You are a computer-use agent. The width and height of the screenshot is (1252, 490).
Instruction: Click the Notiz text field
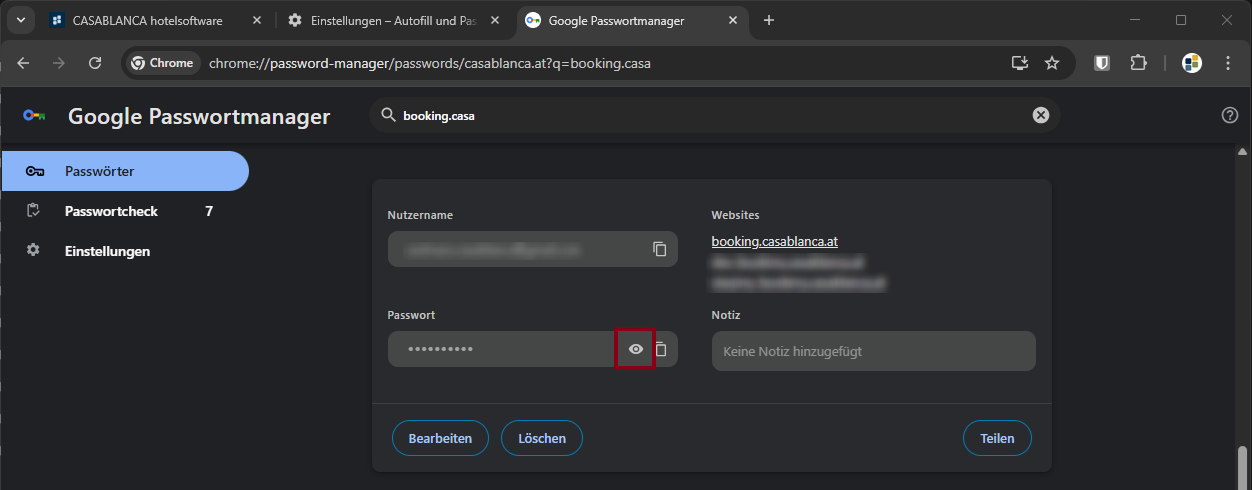[x=873, y=351]
